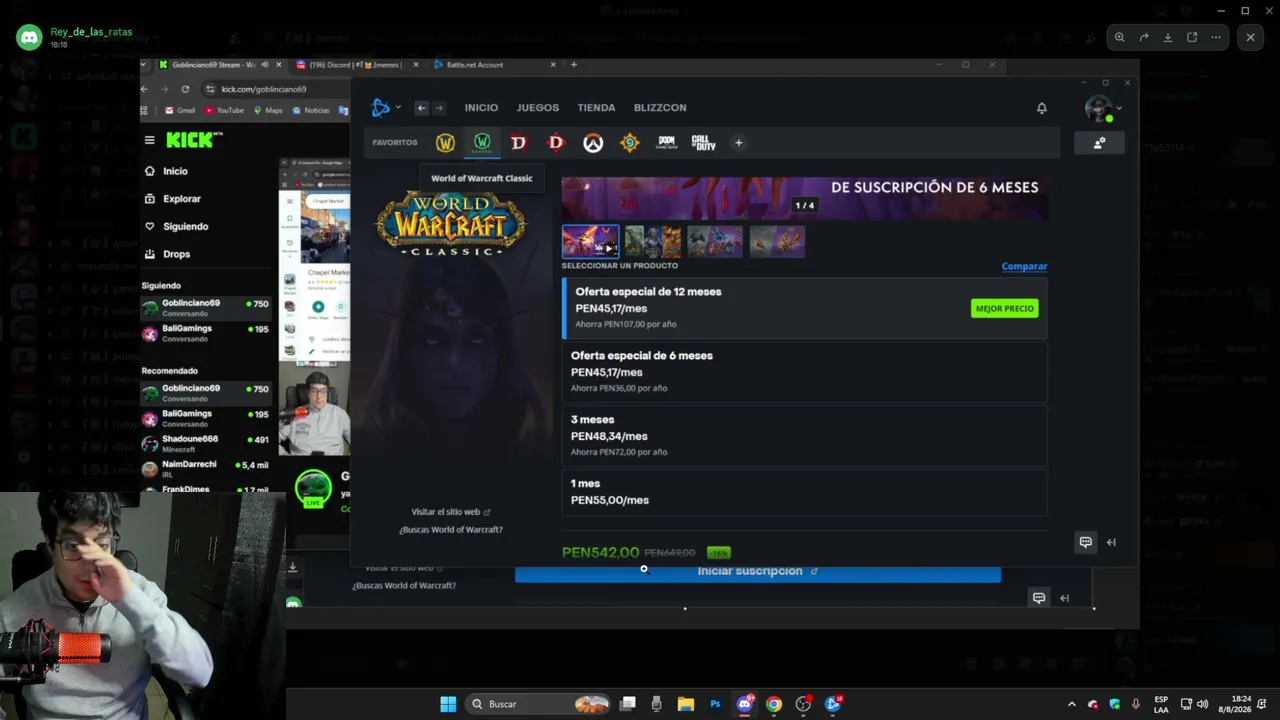This screenshot has height=720, width=1280.
Task: Zoom the Discord image preview
Action: pos(1120,37)
